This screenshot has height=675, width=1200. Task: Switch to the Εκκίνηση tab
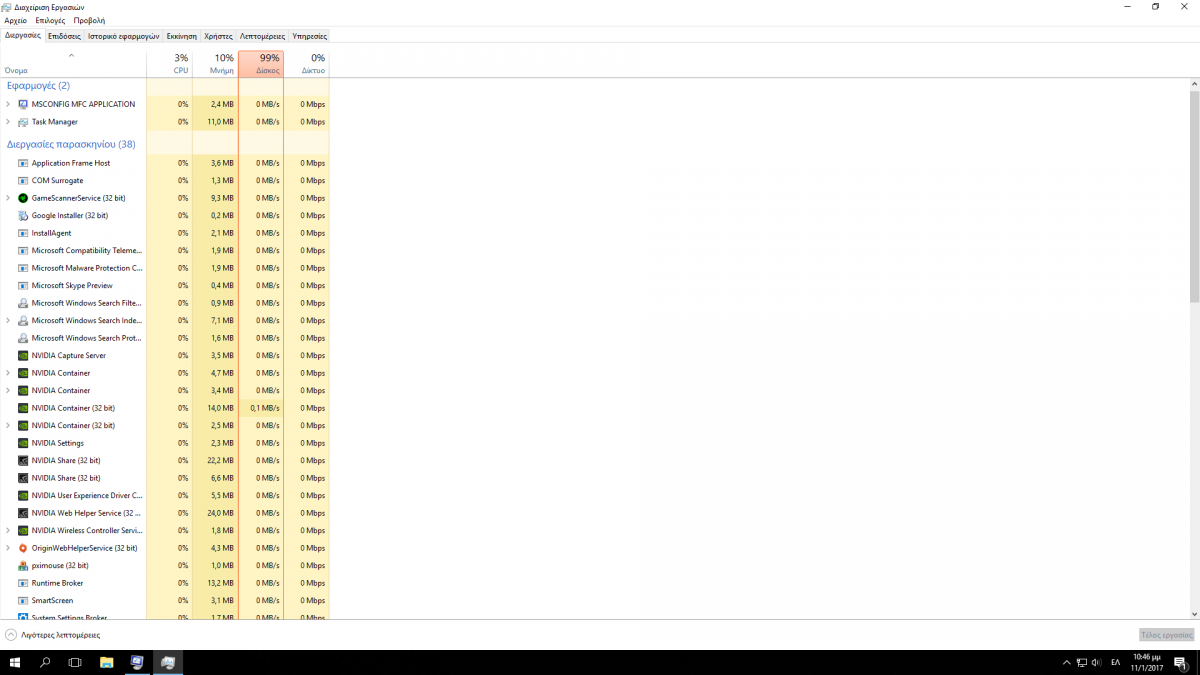click(x=182, y=36)
